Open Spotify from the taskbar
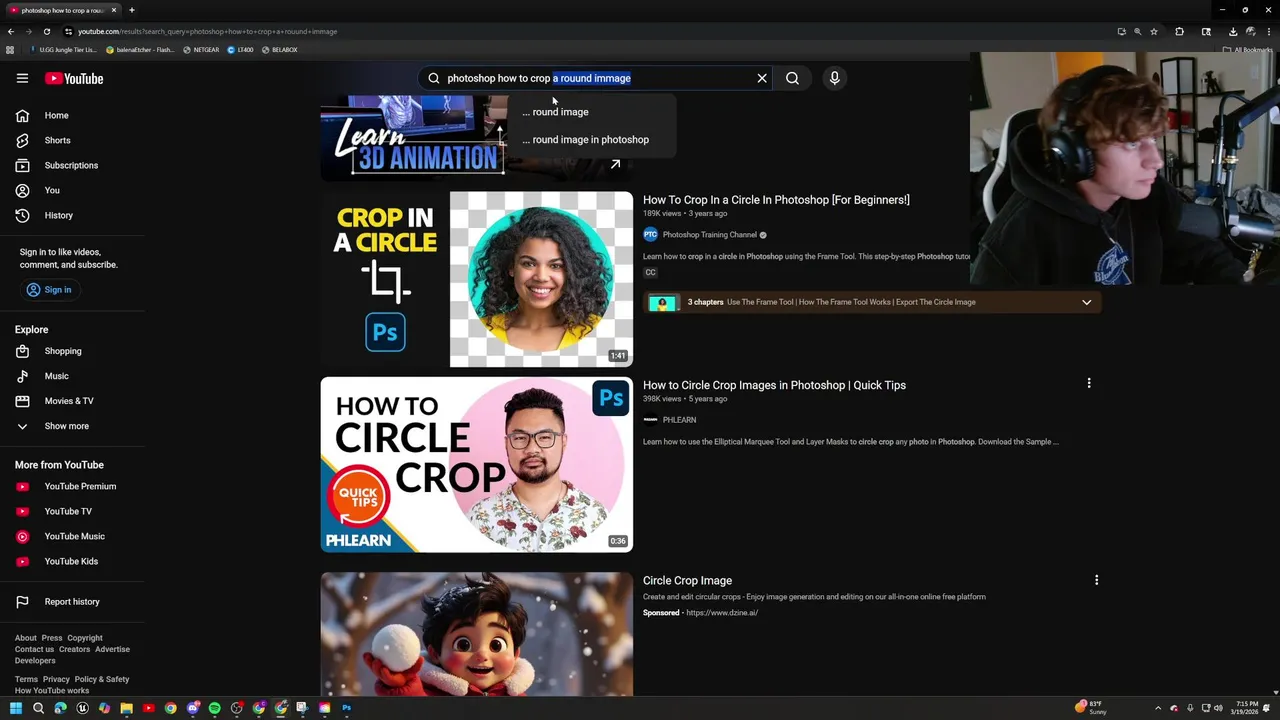 (215, 708)
